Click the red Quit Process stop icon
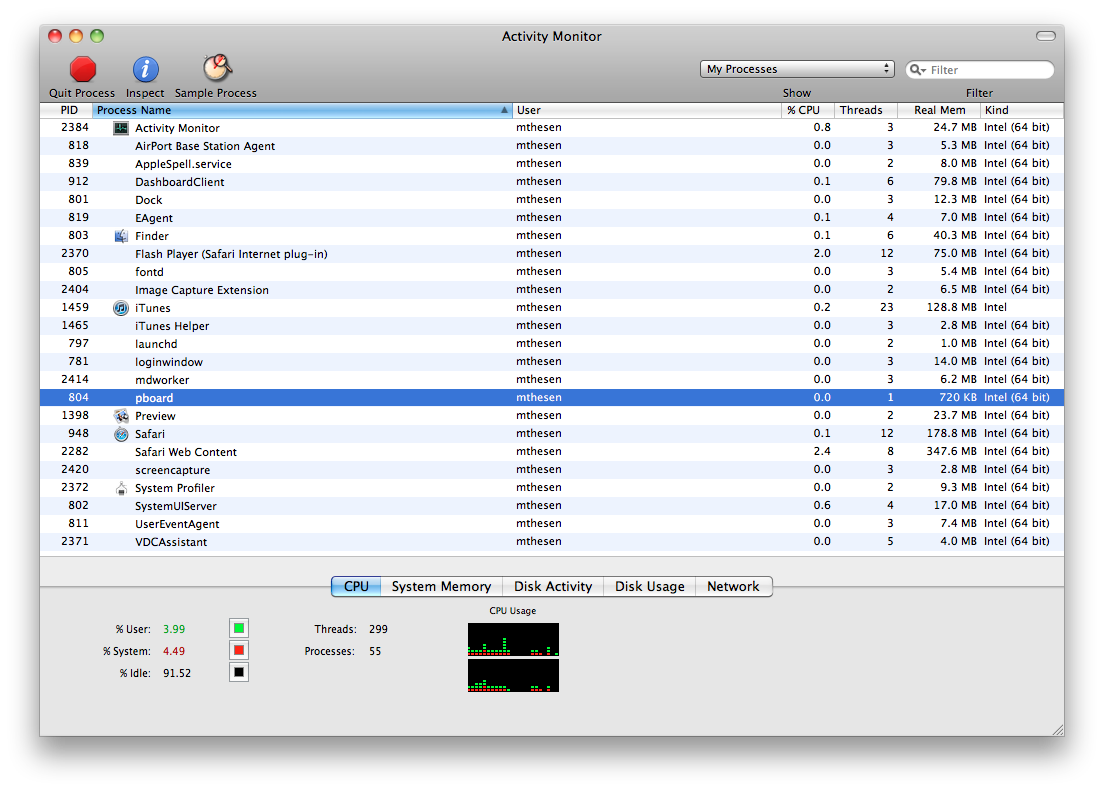1104x791 pixels. pos(82,69)
